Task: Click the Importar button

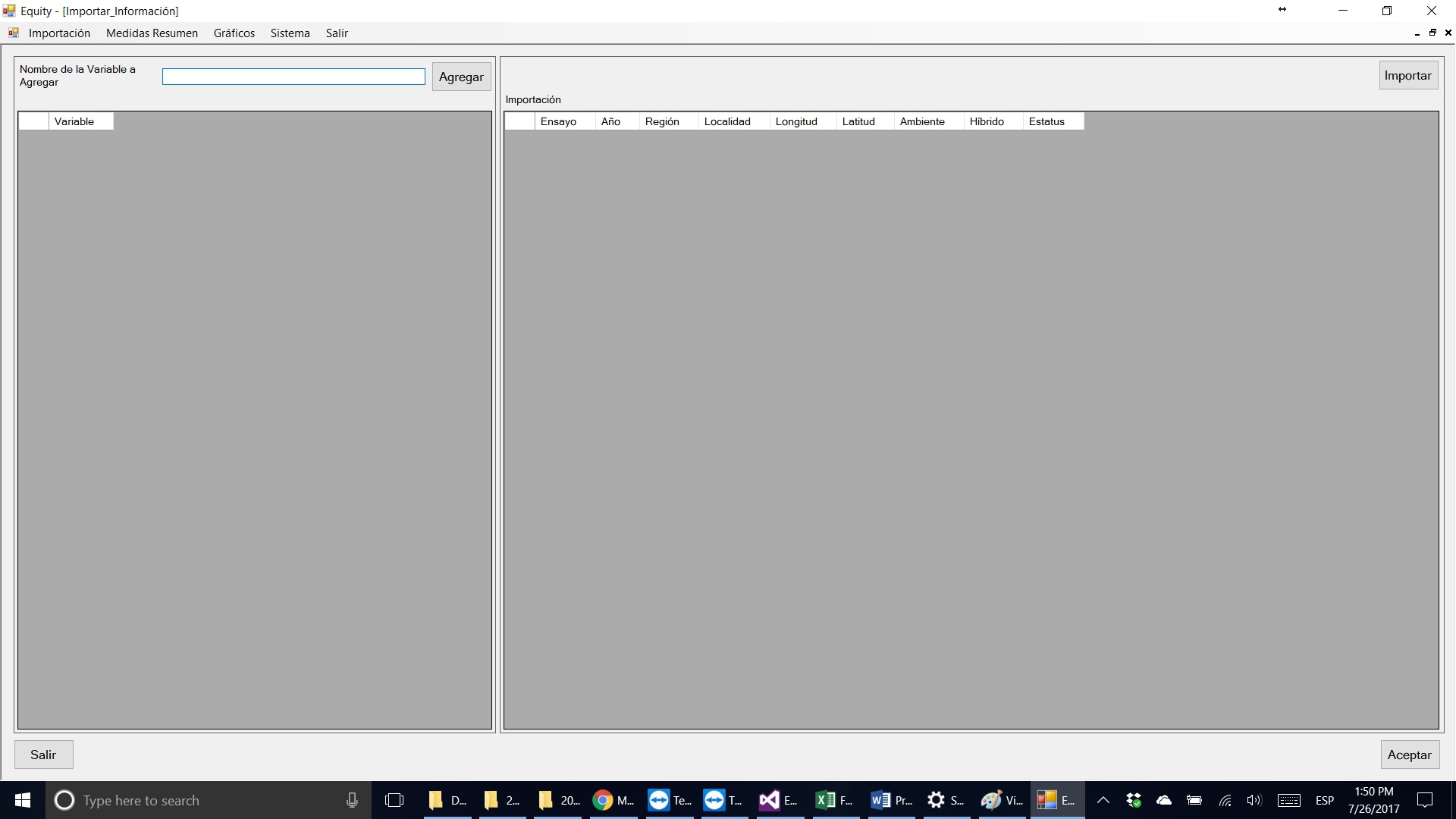Action: (x=1408, y=75)
